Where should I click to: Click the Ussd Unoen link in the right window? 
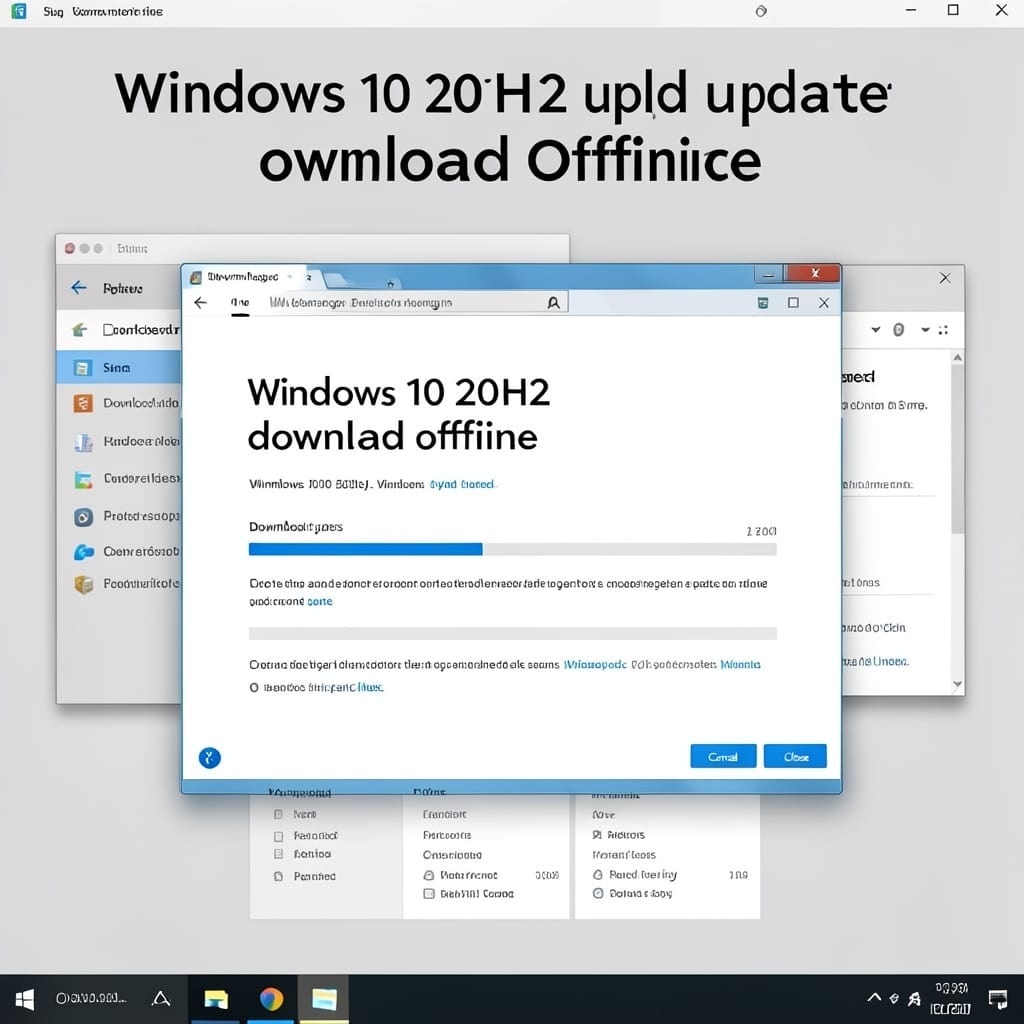(x=877, y=662)
